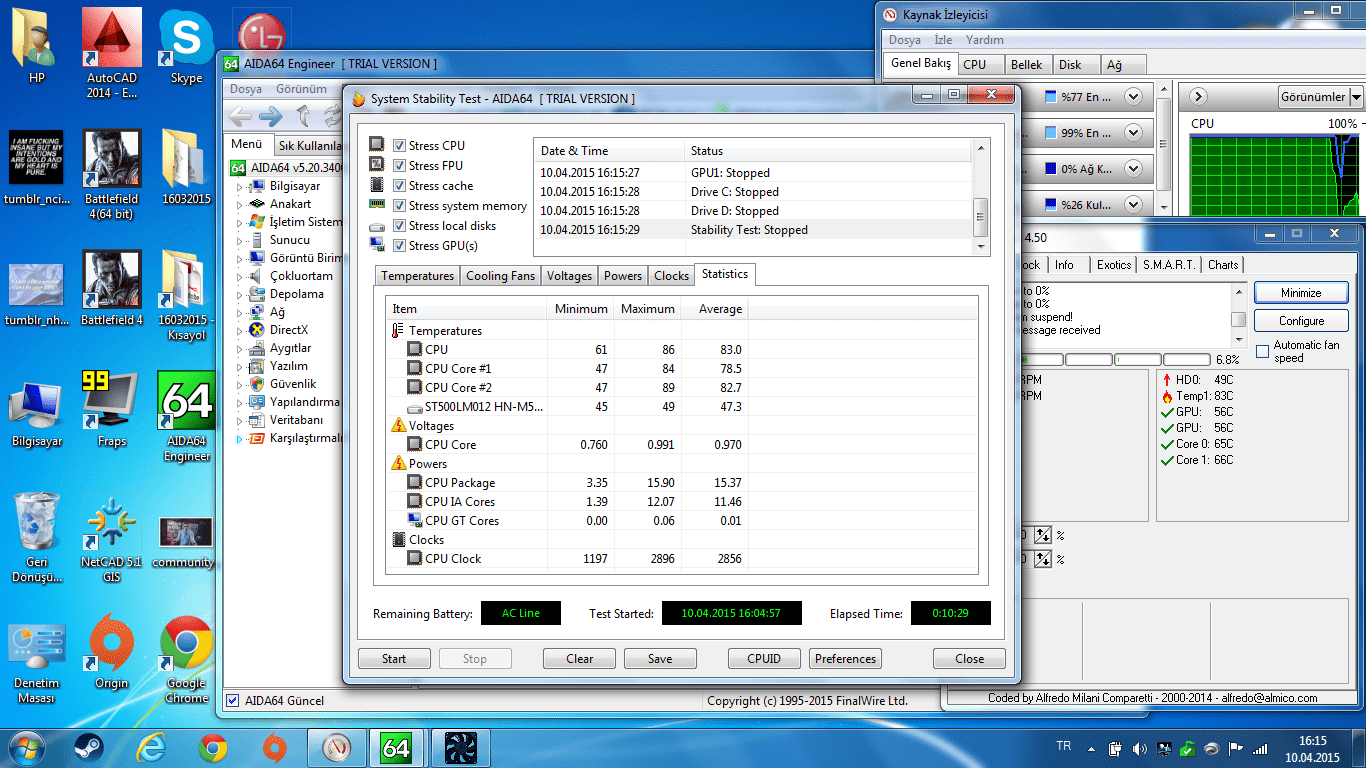Select the Google Chrome desktop shortcut
1366x768 pixels.
tap(186, 660)
